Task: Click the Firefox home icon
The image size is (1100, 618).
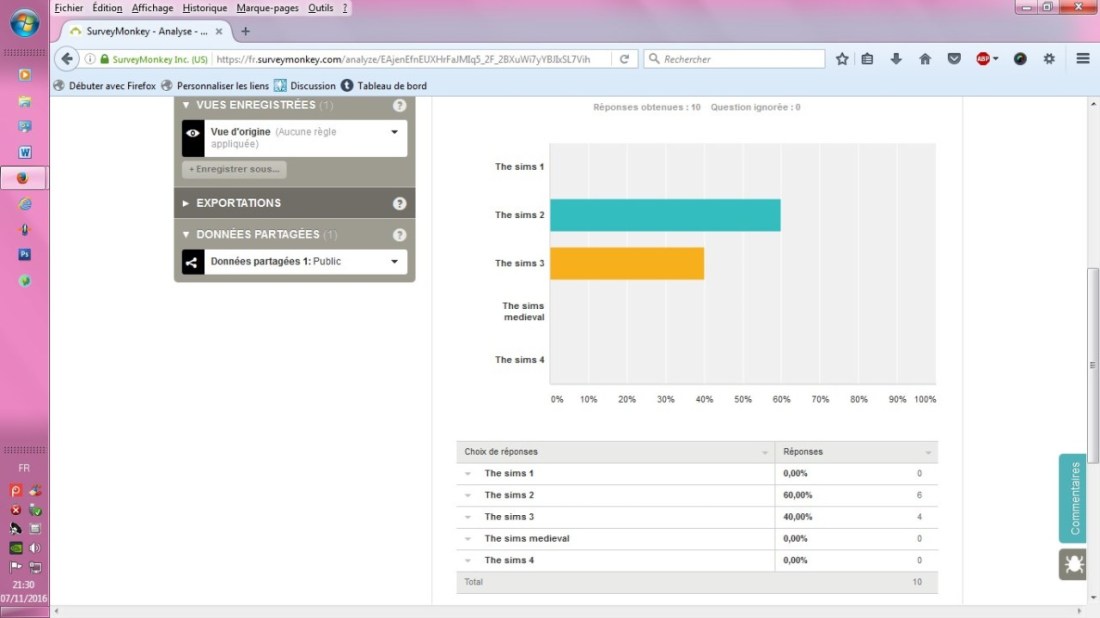Action: (925, 59)
